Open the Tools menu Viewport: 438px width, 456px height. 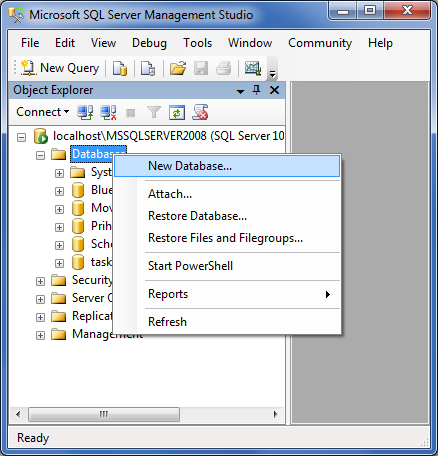click(198, 43)
